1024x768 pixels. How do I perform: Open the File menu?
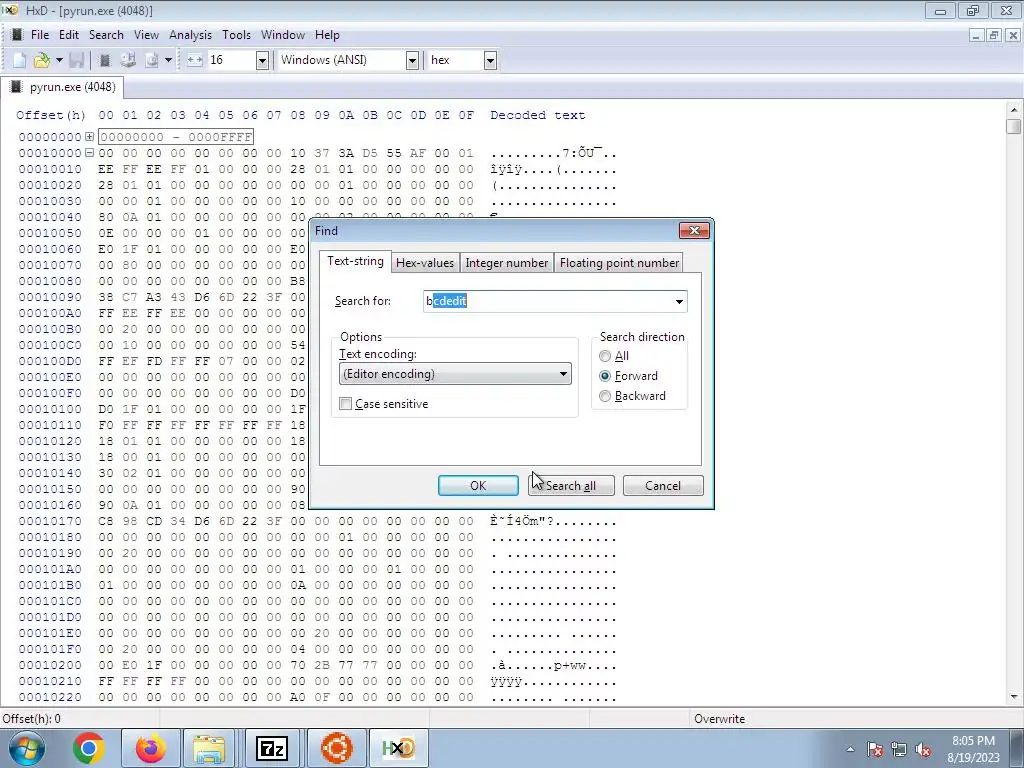point(40,35)
